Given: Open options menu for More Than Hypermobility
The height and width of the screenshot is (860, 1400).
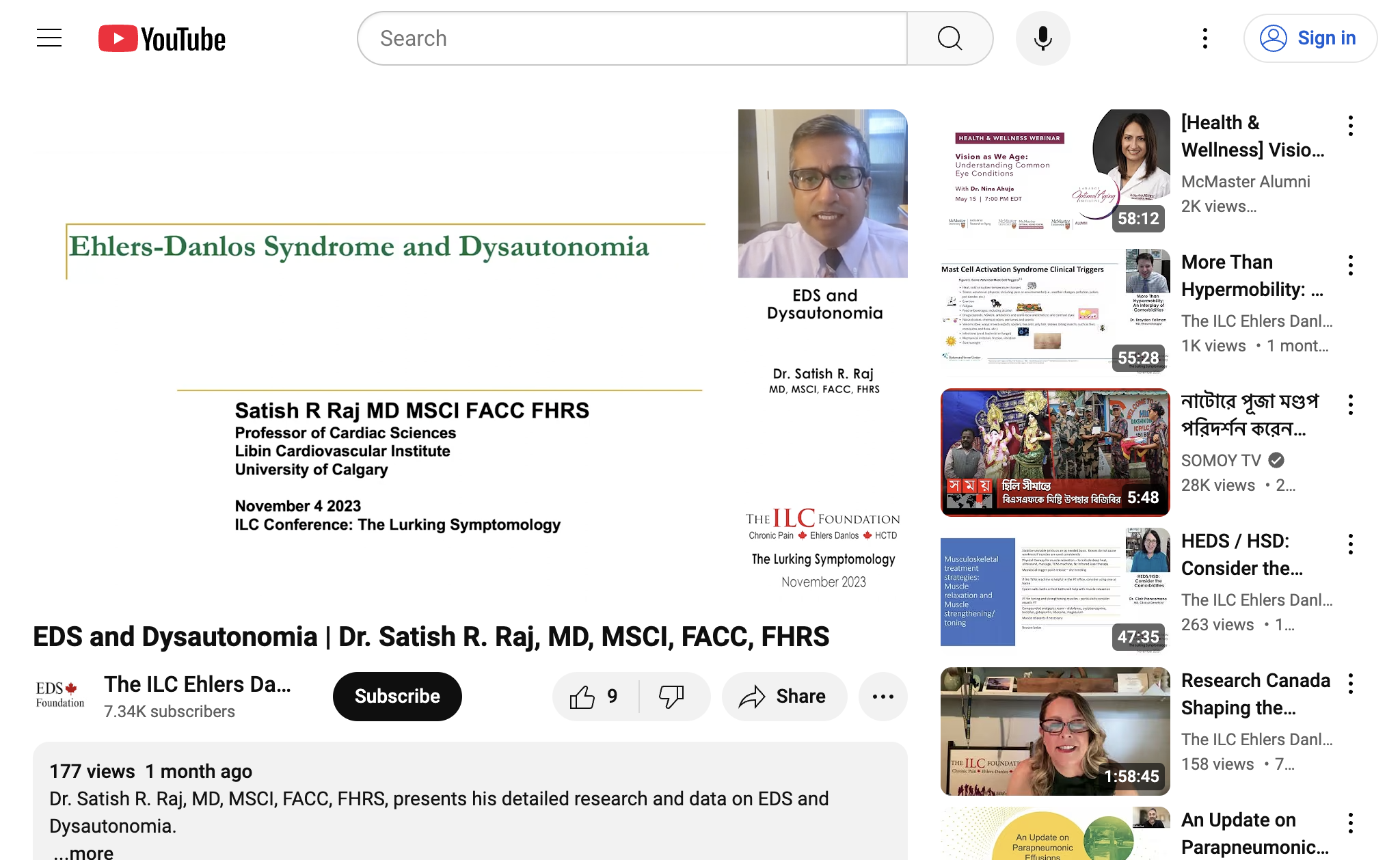Looking at the screenshot, I should [1351, 265].
